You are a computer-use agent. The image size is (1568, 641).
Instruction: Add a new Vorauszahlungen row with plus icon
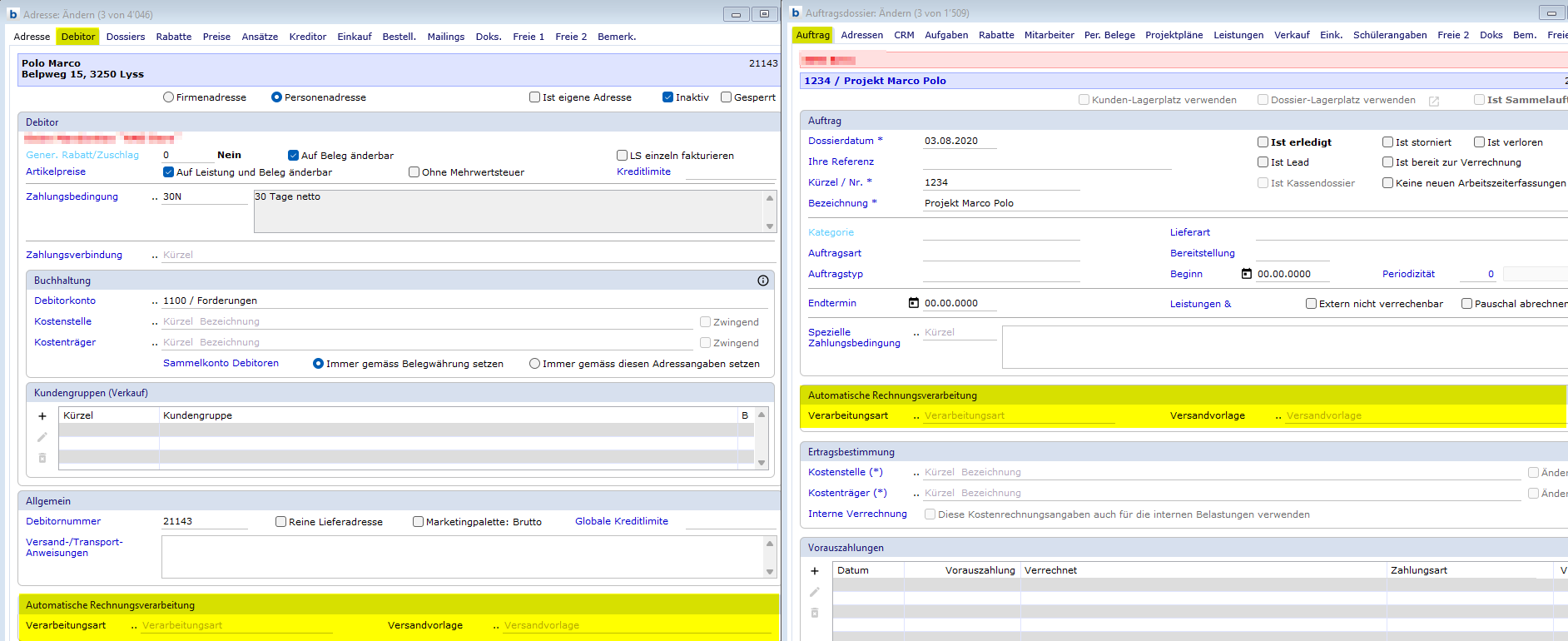click(x=815, y=571)
